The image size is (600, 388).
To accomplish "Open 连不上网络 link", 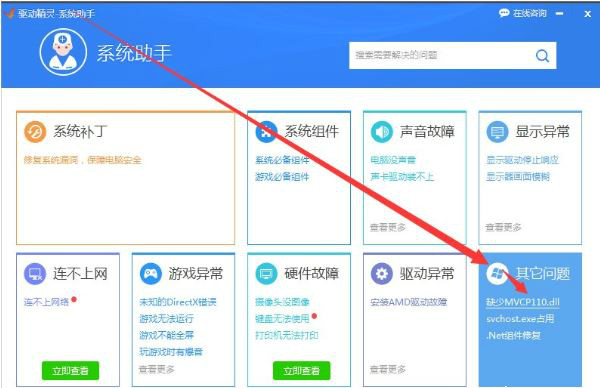I will point(46,302).
